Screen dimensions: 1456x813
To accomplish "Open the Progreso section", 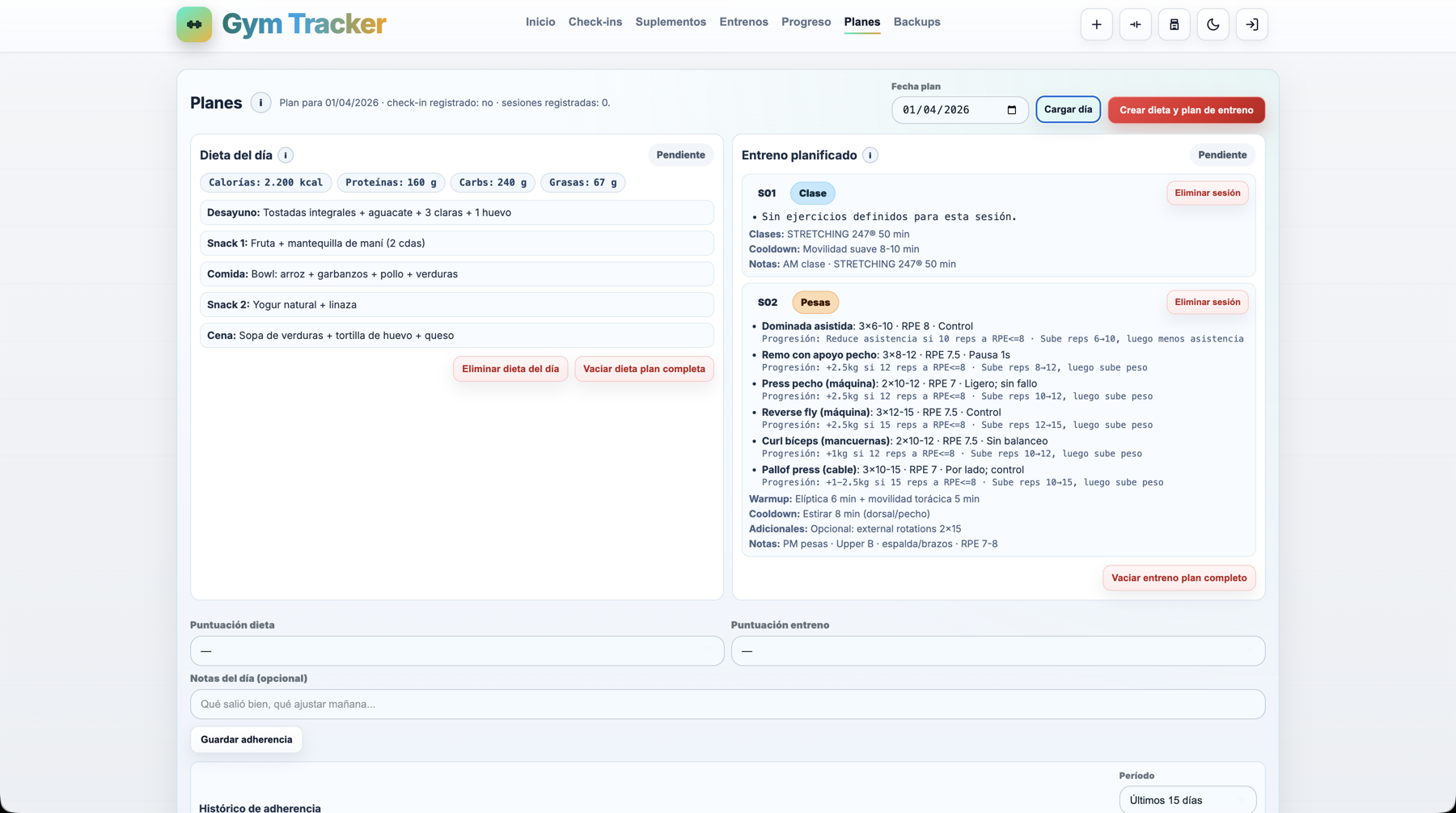I will pyautogui.click(x=806, y=22).
